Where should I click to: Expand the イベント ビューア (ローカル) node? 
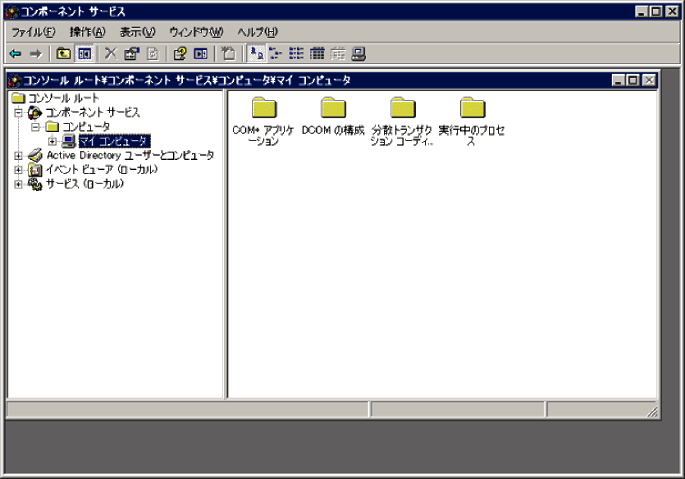tap(18, 170)
